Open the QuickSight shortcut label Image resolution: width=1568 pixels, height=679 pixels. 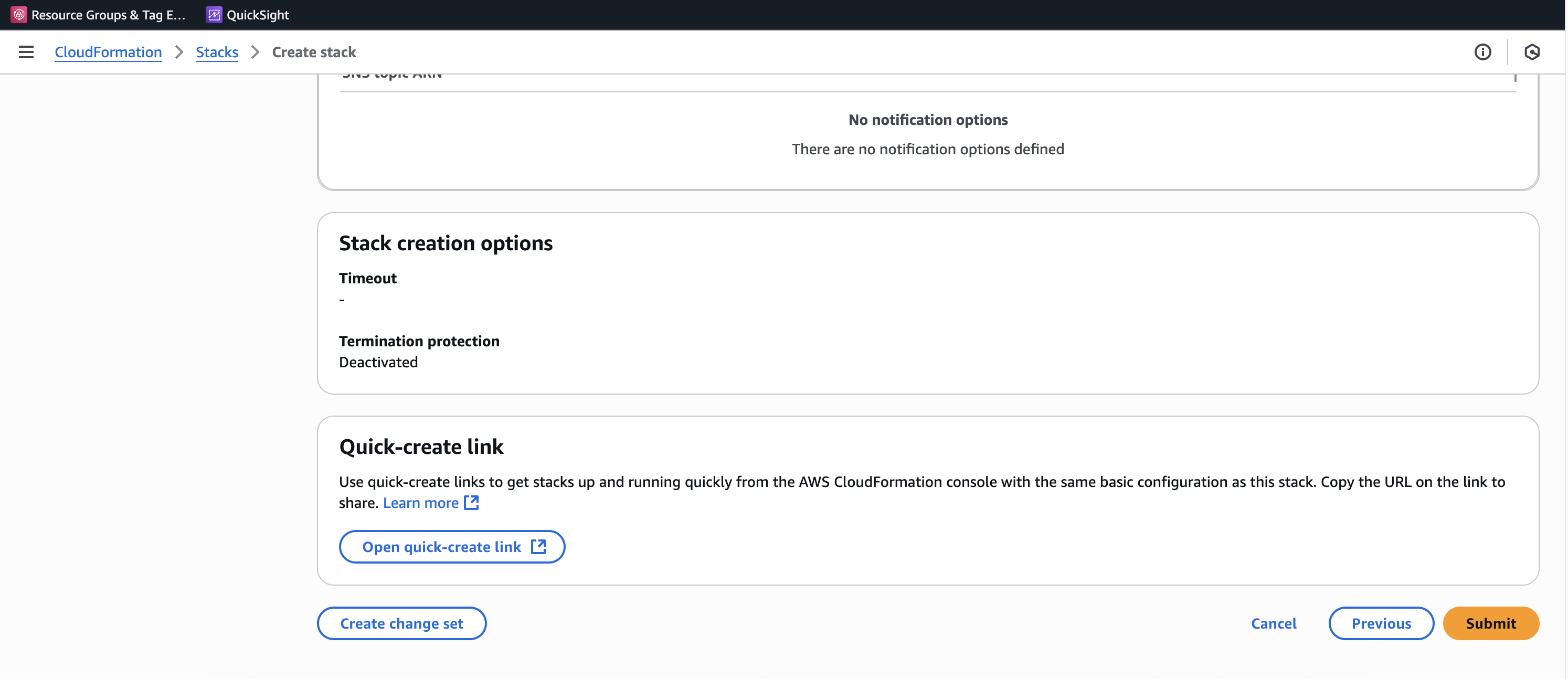point(258,15)
